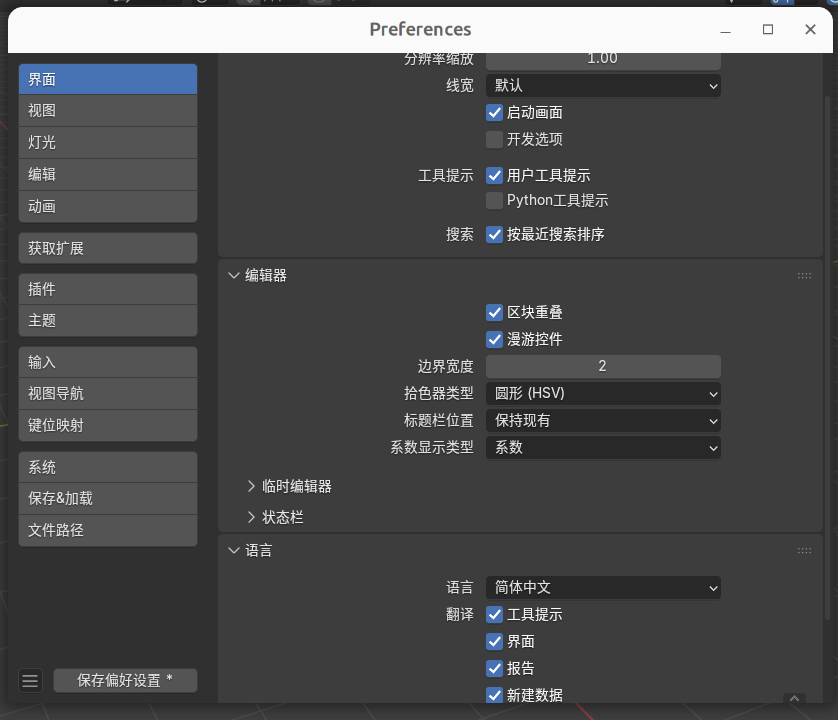
Task: Collapse the 语言 panel
Action: [x=234, y=551]
